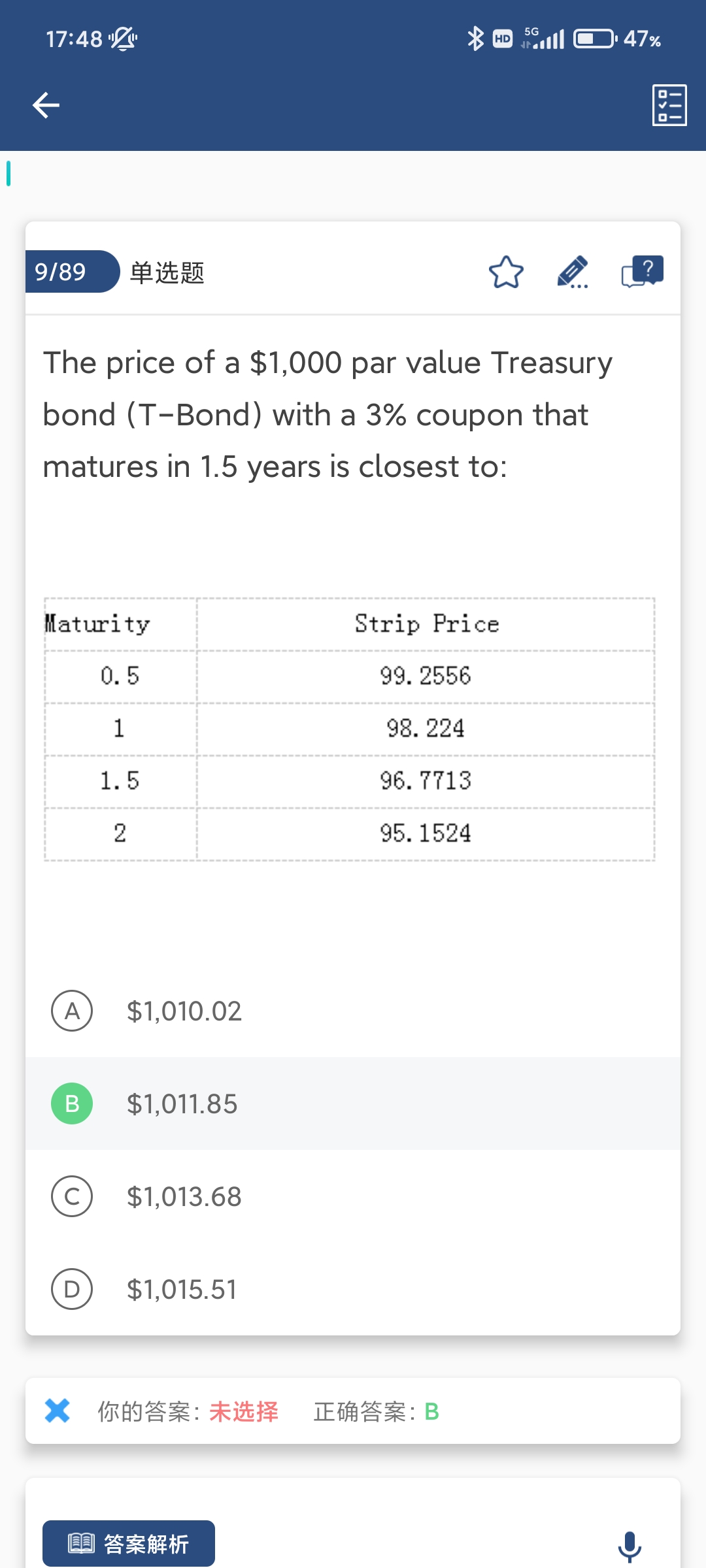The height and width of the screenshot is (1568, 706).
Task: Bookmark question with star icon
Action: point(506,272)
